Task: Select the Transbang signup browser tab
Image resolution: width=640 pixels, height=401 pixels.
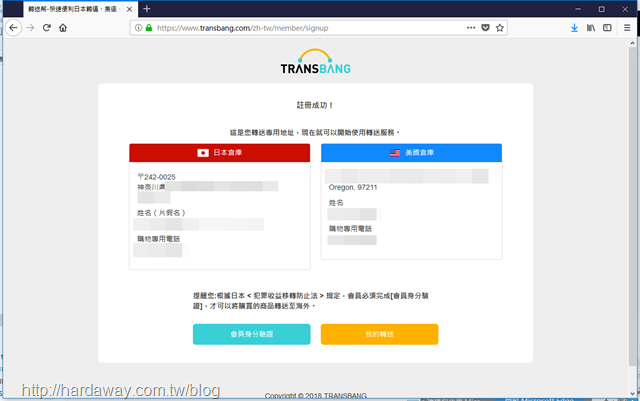Action: pos(81,9)
